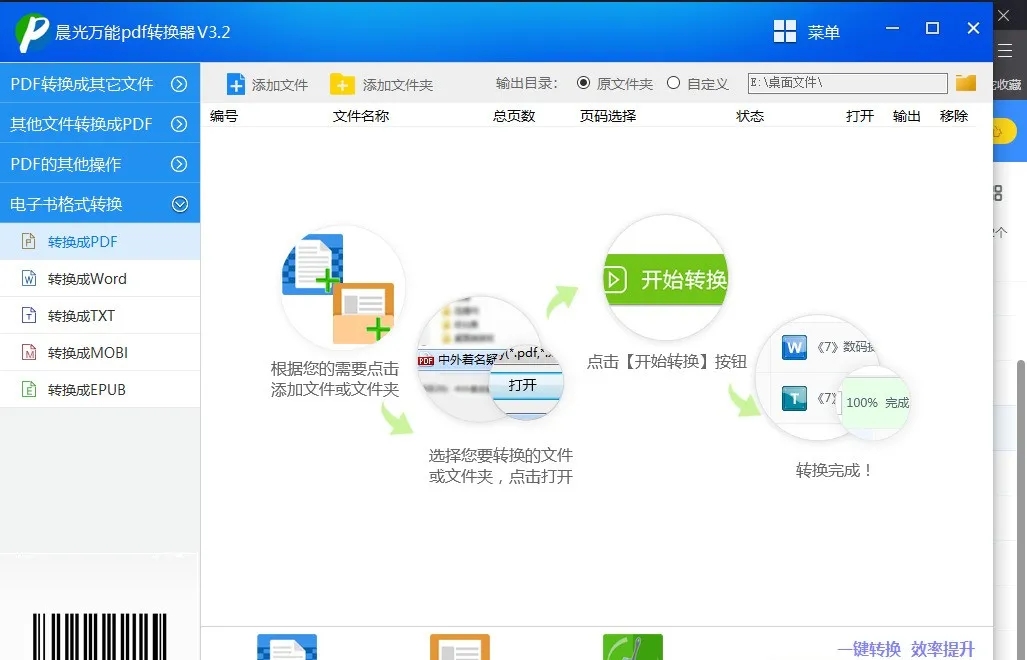Click the 转换成MOBI file icon
This screenshot has width=1027, height=660.
click(29, 353)
